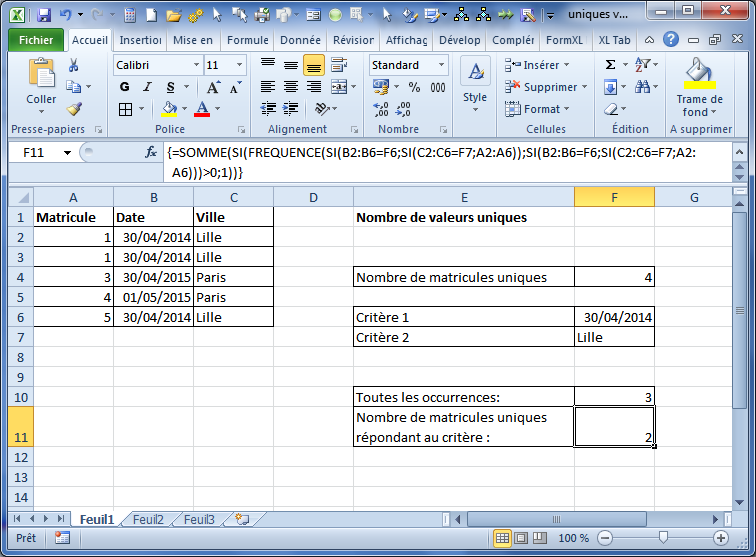
Task: Click the Format Painter brush icon
Action: click(x=74, y=109)
